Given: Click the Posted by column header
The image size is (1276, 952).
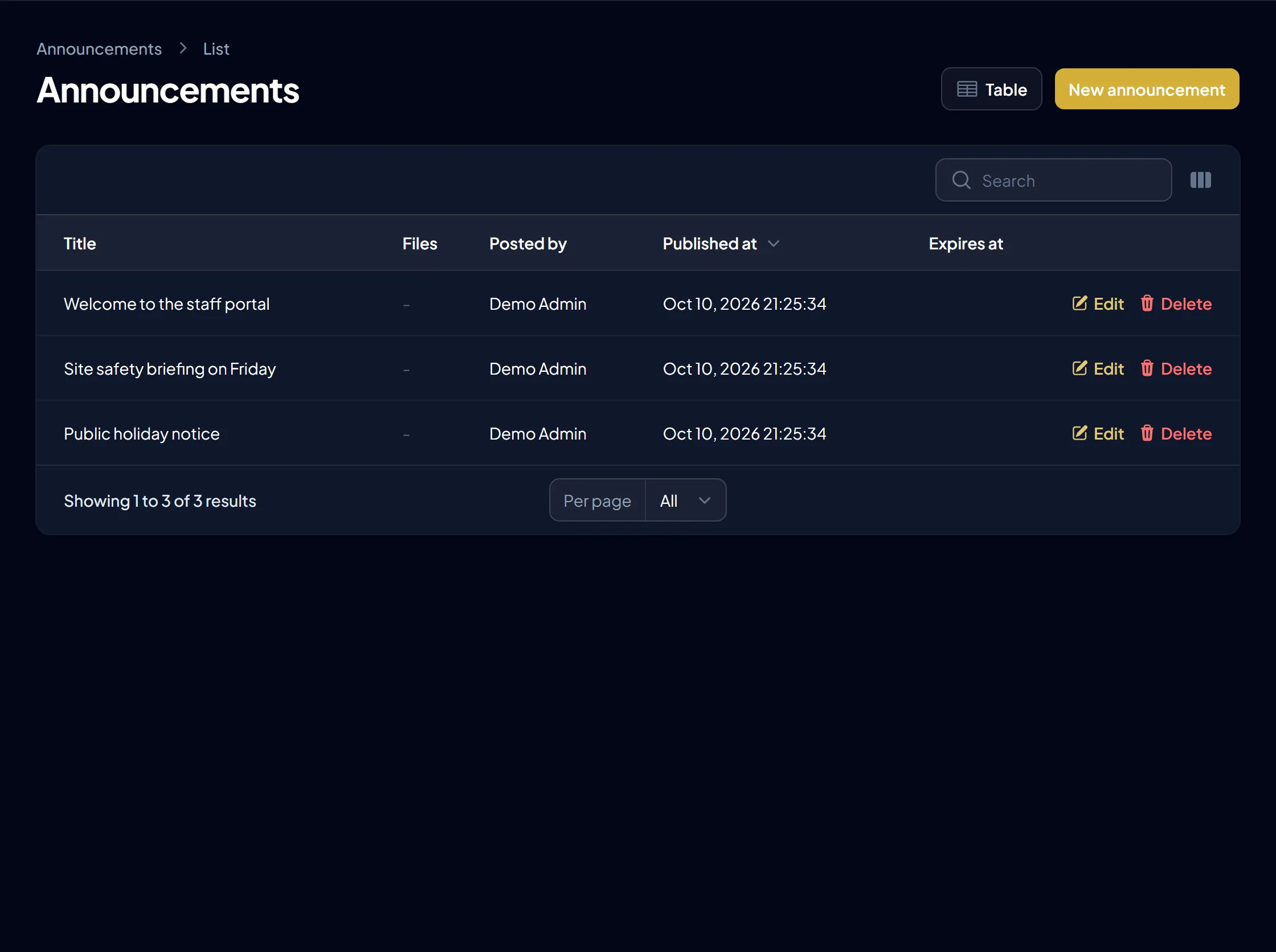Looking at the screenshot, I should pos(527,244).
